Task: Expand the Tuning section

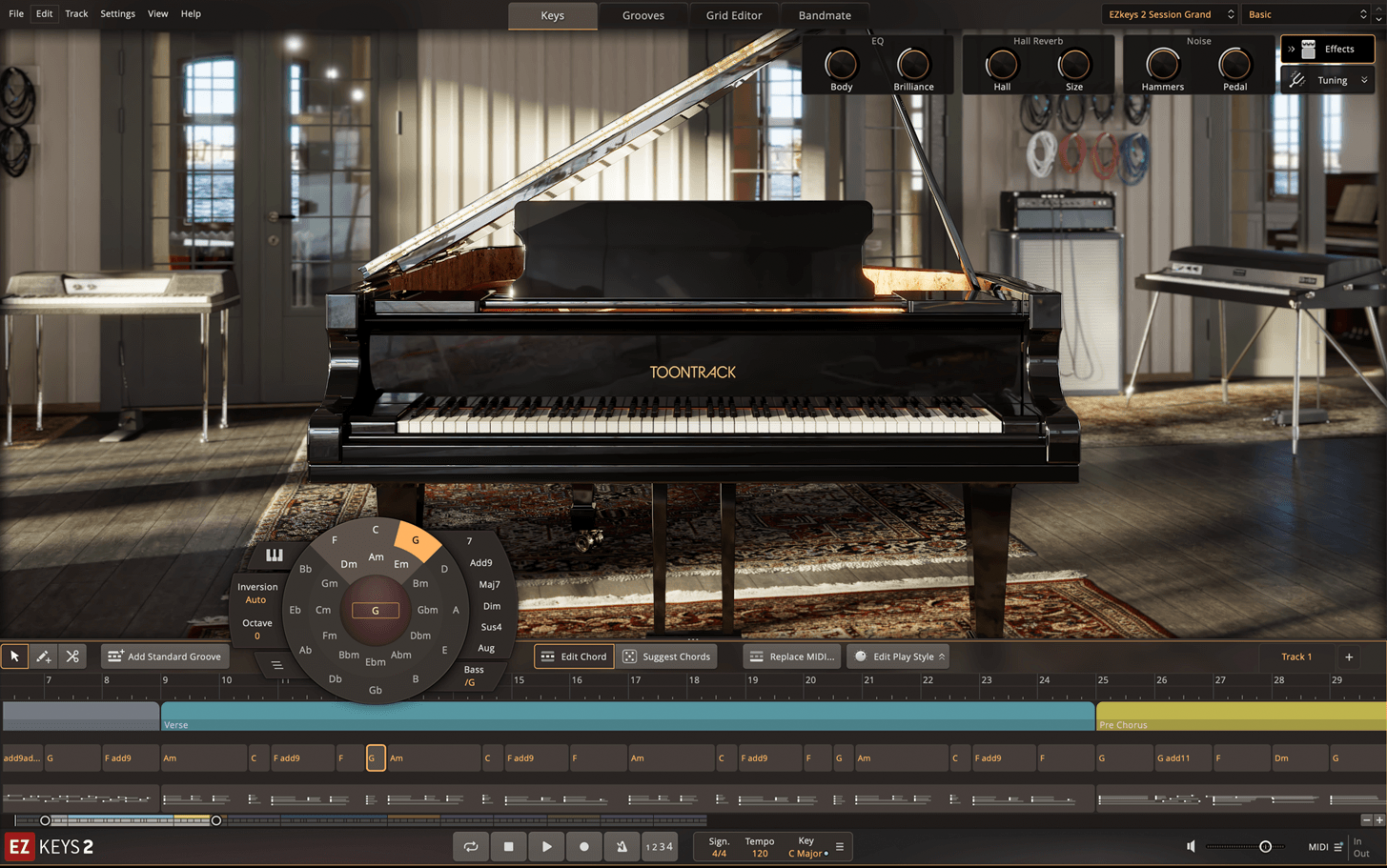Action: [x=1330, y=80]
